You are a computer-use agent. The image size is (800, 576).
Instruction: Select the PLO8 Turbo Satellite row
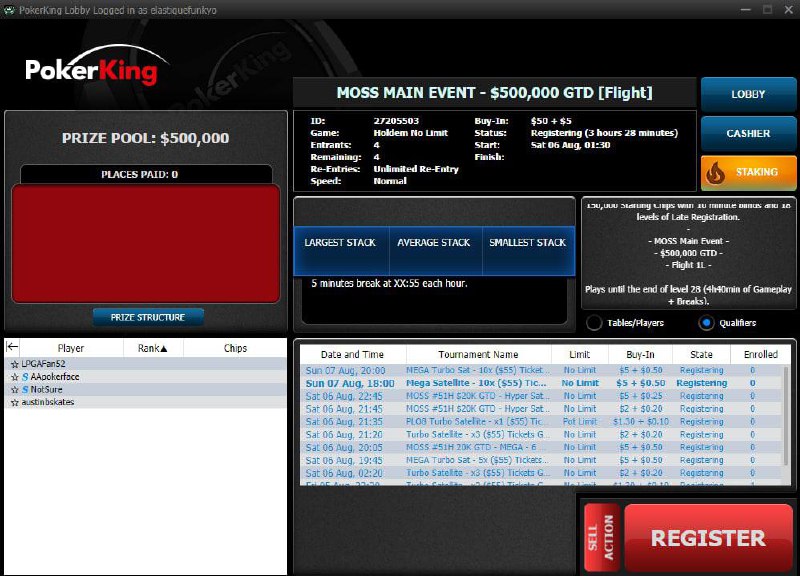(x=542, y=421)
